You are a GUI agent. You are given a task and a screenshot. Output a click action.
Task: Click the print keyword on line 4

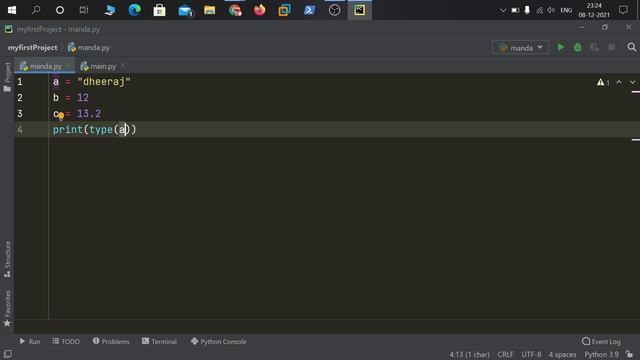[x=68, y=130]
